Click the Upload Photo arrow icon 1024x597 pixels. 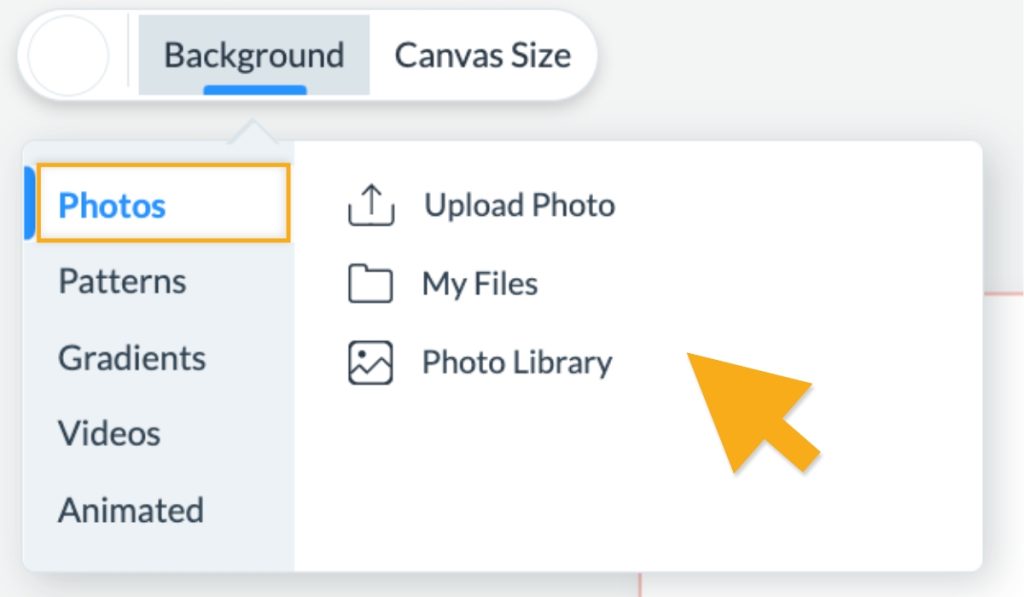pos(372,205)
